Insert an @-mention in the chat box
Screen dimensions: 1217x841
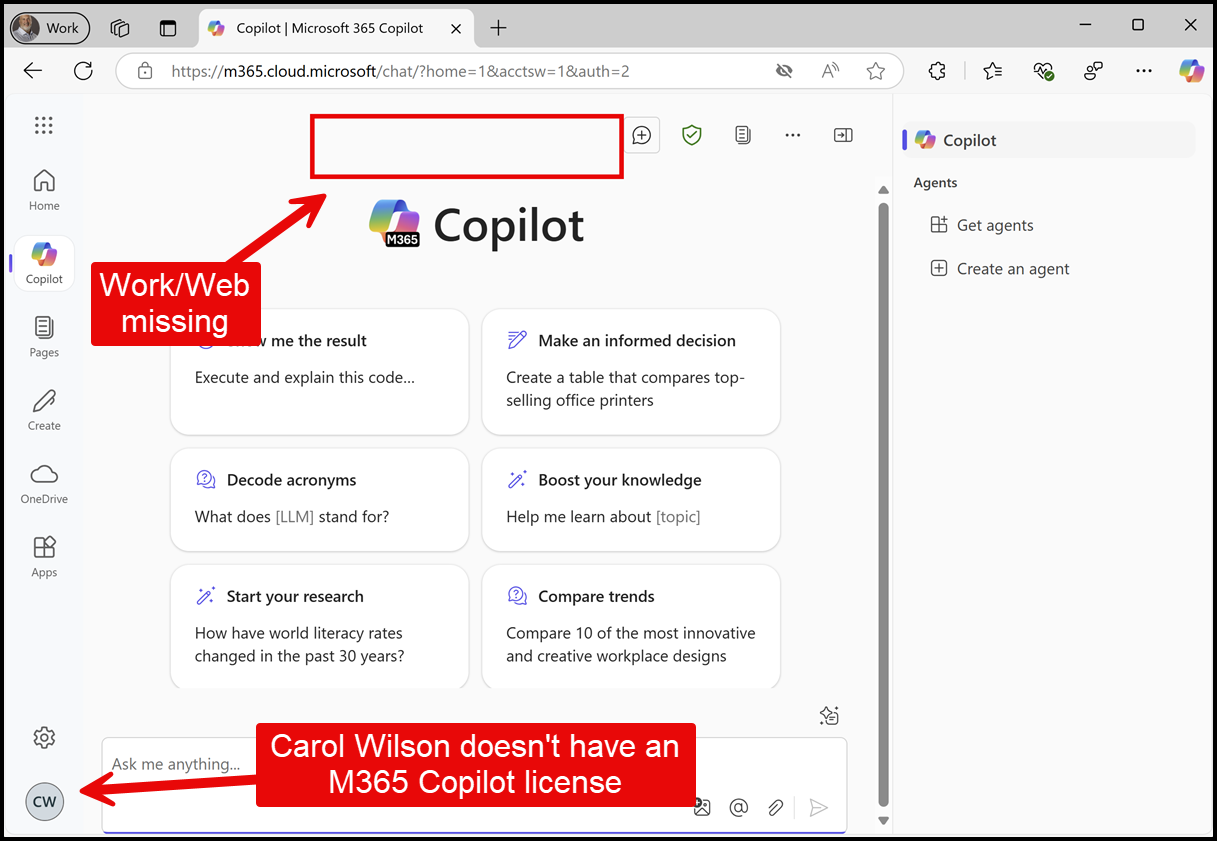point(739,807)
